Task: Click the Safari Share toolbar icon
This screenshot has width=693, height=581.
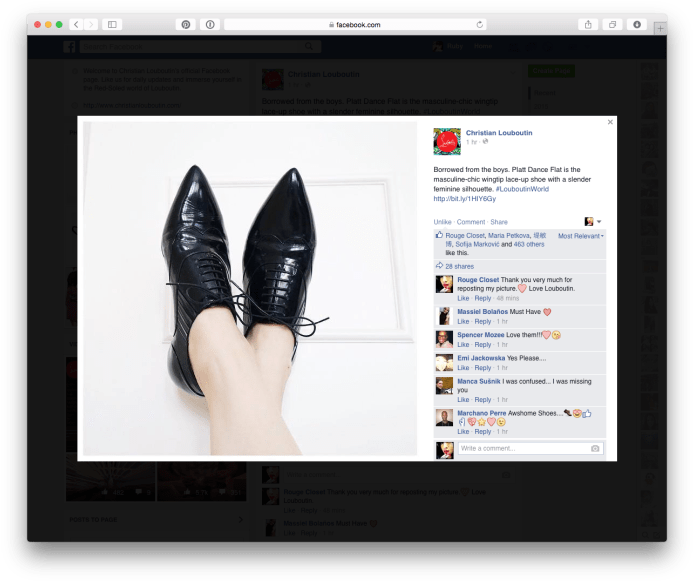Action: point(588,24)
